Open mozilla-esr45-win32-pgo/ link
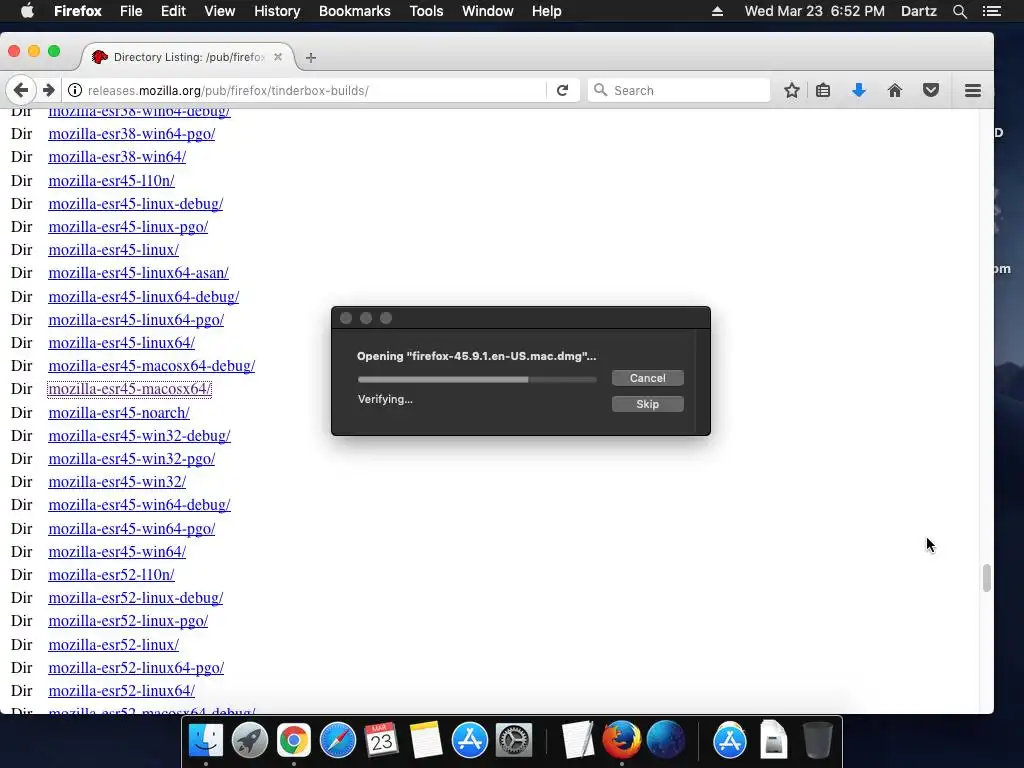1024x768 pixels. 132,458
